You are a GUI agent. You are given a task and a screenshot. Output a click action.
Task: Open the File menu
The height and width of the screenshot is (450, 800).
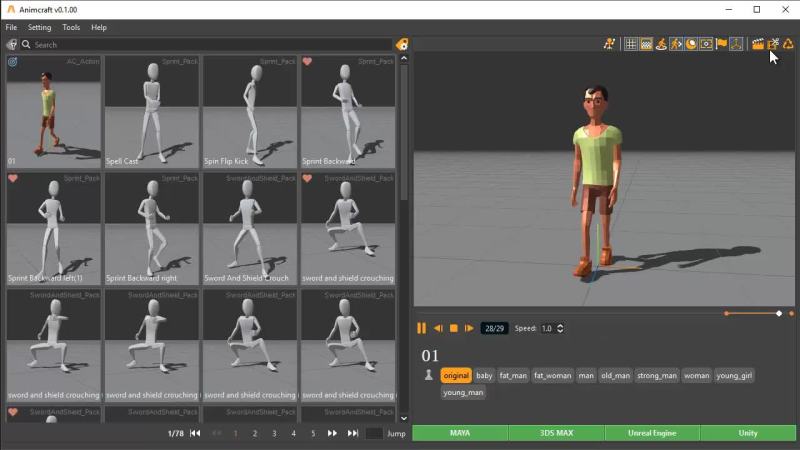click(x=11, y=28)
